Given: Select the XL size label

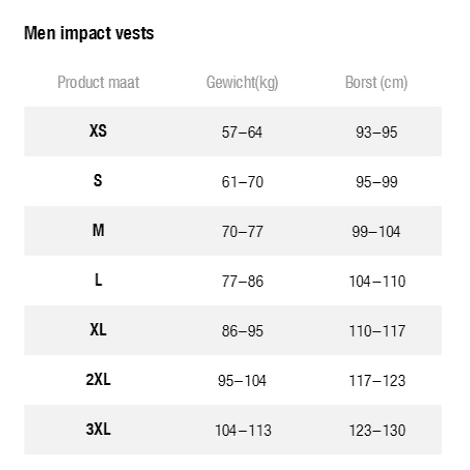Looking at the screenshot, I should [98, 329].
